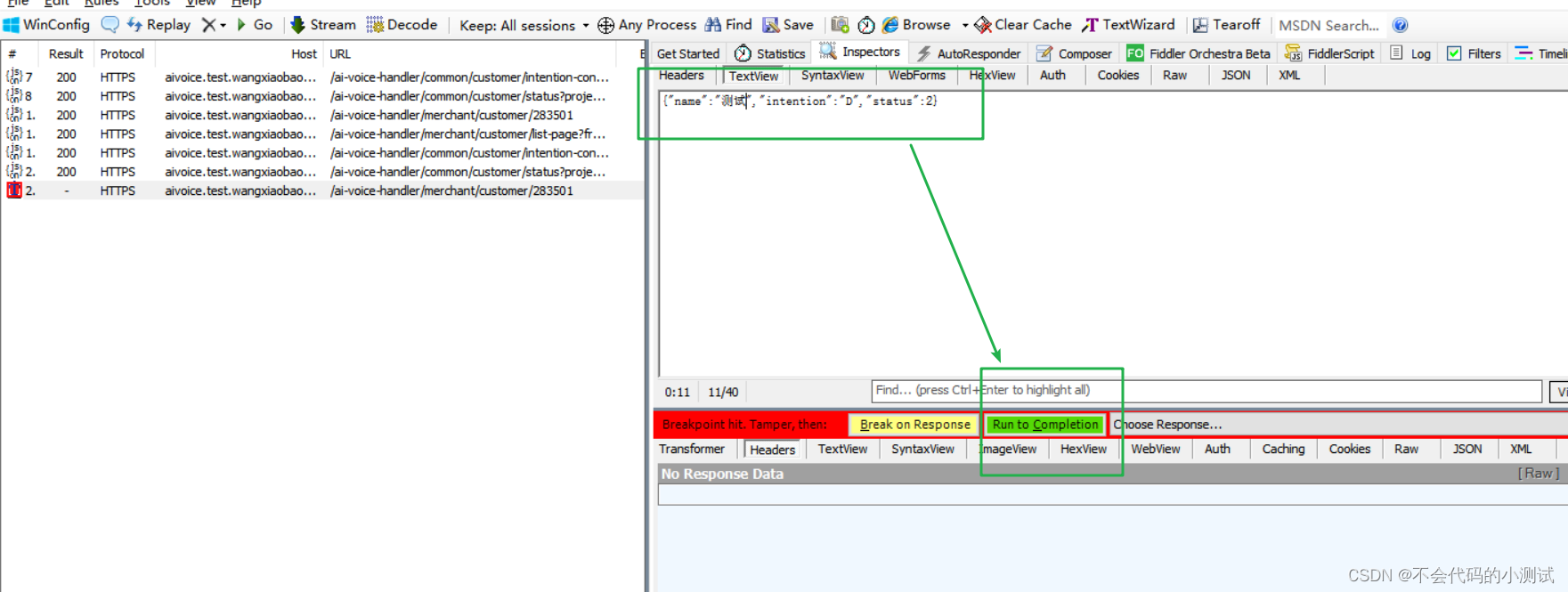
Task: Open the Get Started tab
Action: click(x=687, y=53)
